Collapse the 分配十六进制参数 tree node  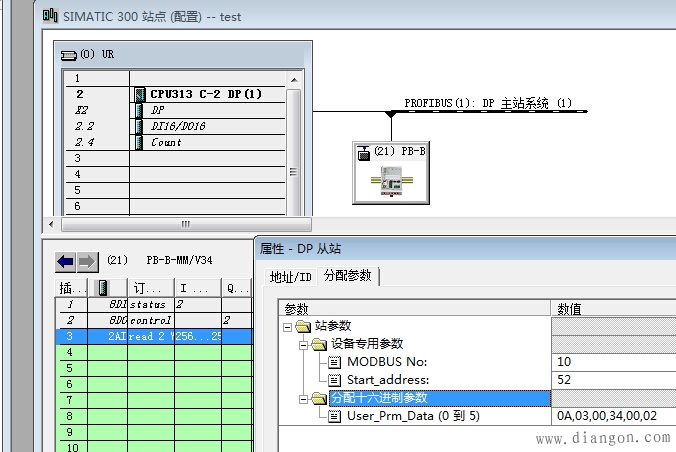pyautogui.click(x=304, y=399)
